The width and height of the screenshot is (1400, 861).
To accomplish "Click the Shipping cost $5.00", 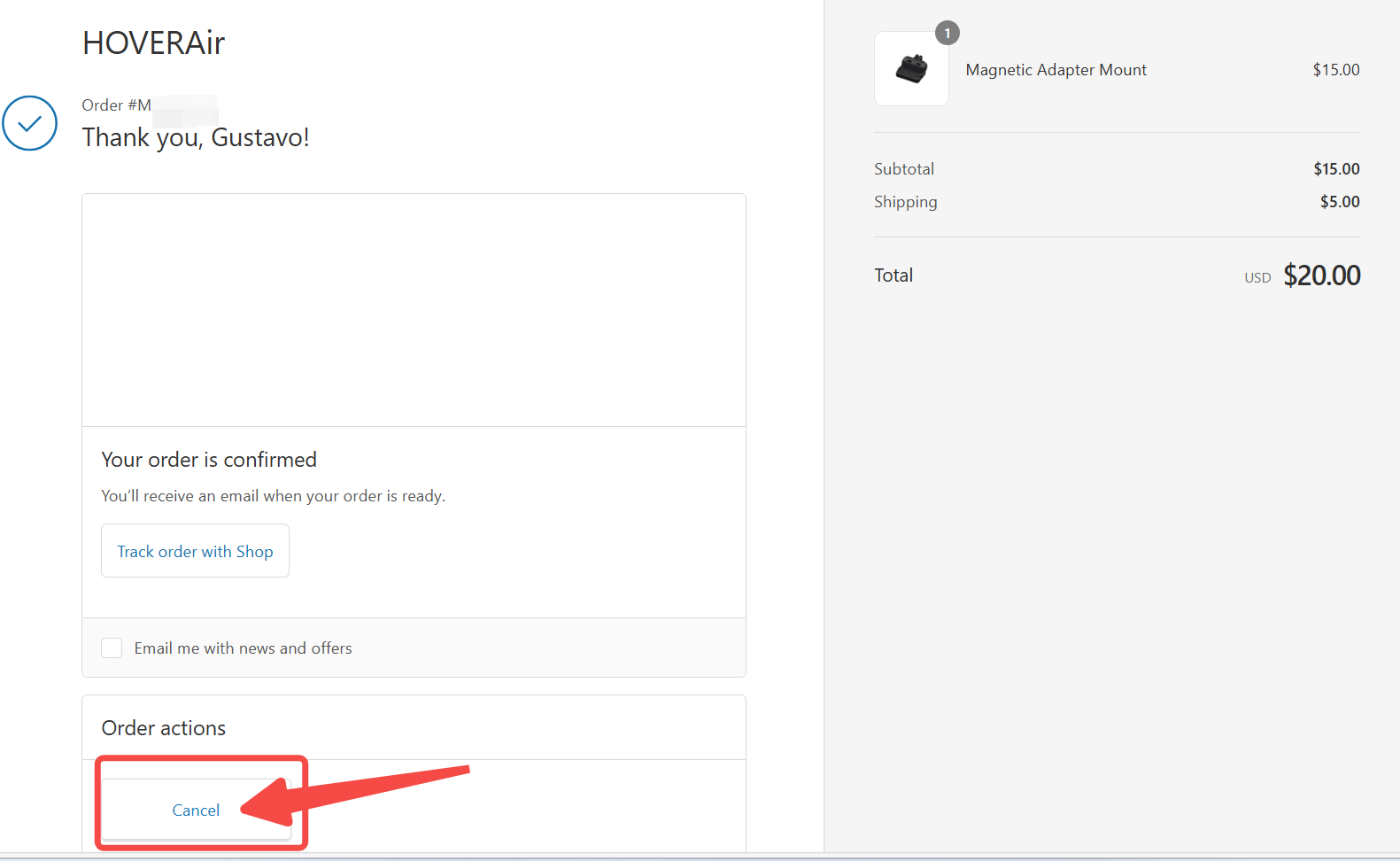I will (1340, 202).
